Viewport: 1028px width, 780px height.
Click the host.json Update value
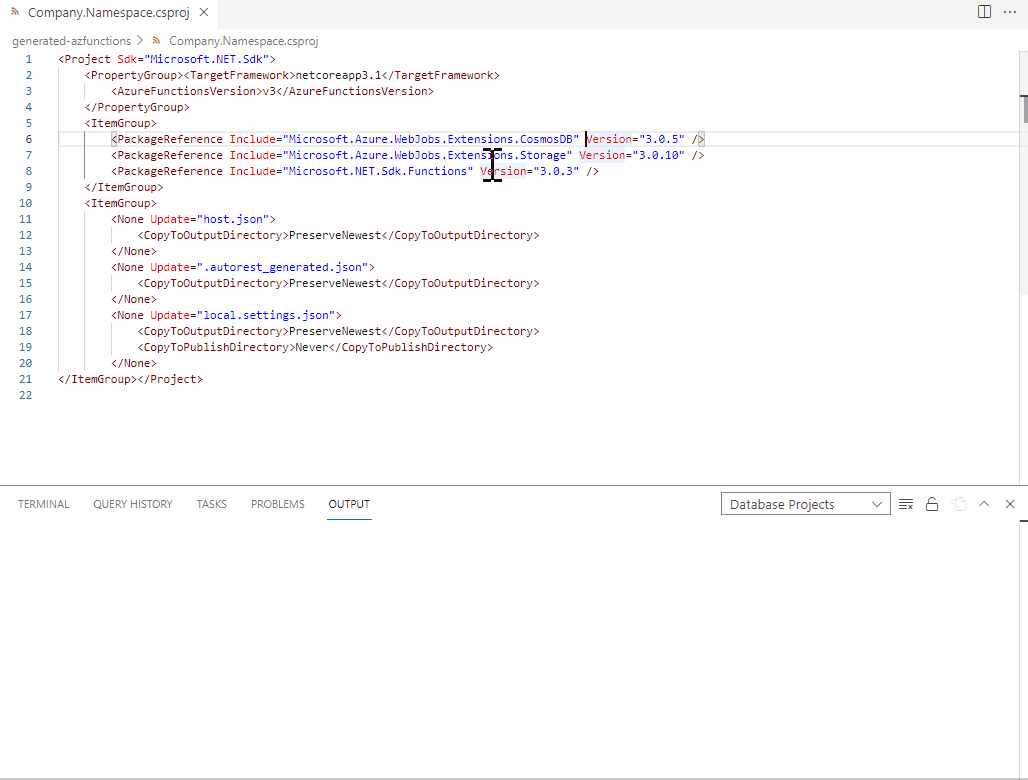[x=233, y=220]
